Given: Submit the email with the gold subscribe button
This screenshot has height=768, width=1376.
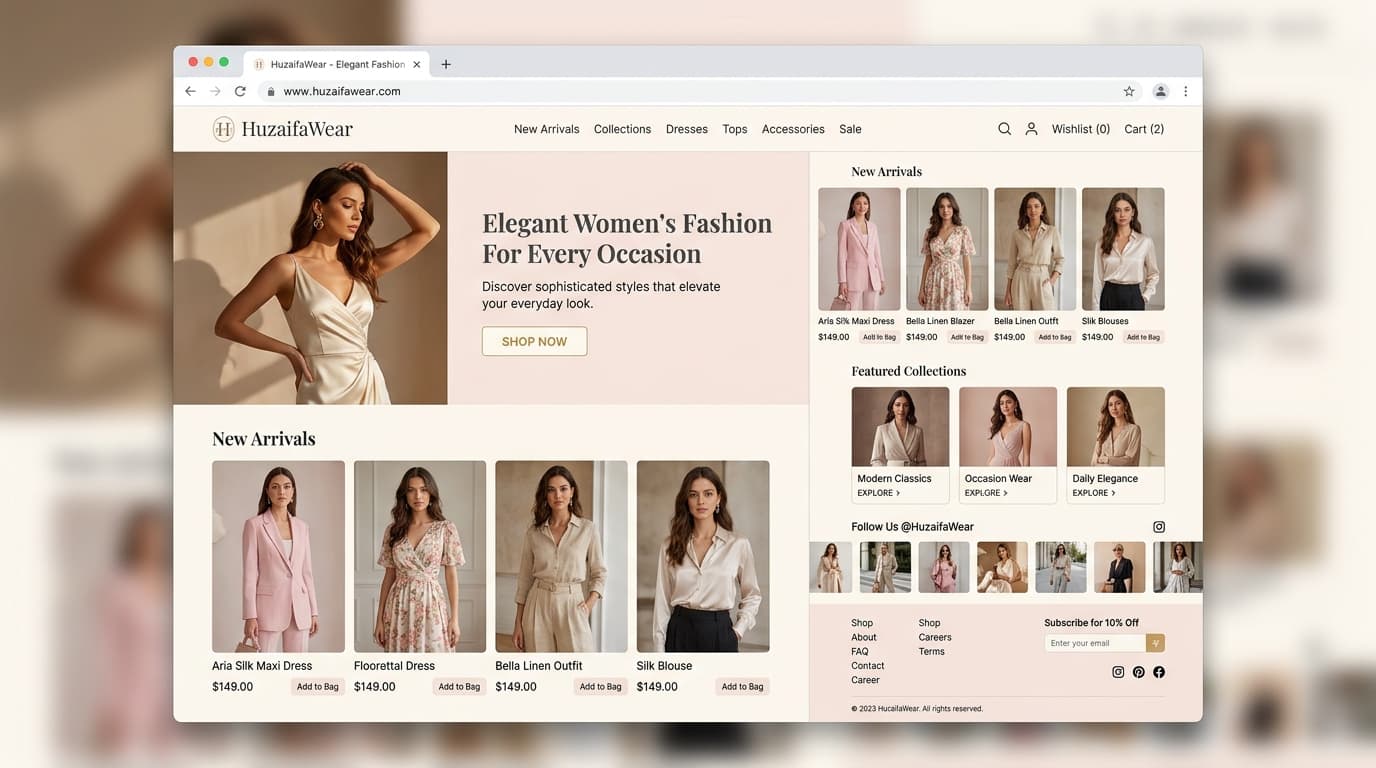Looking at the screenshot, I should pyautogui.click(x=1156, y=643).
